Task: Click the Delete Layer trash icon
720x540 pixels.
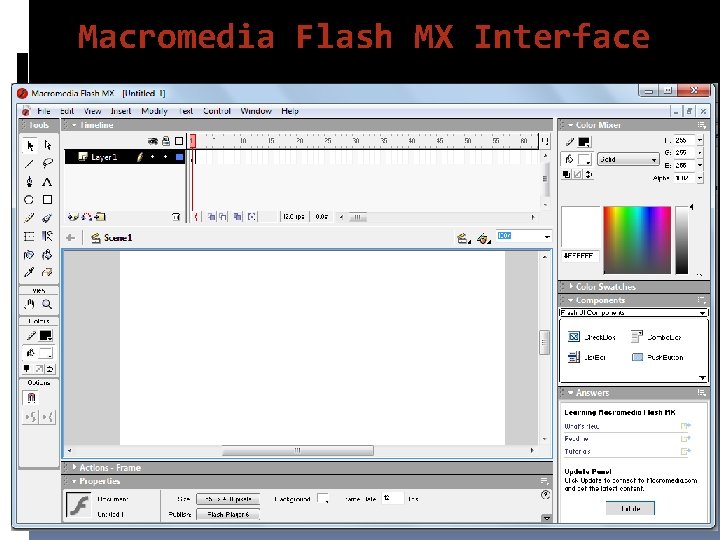Action: [176, 217]
